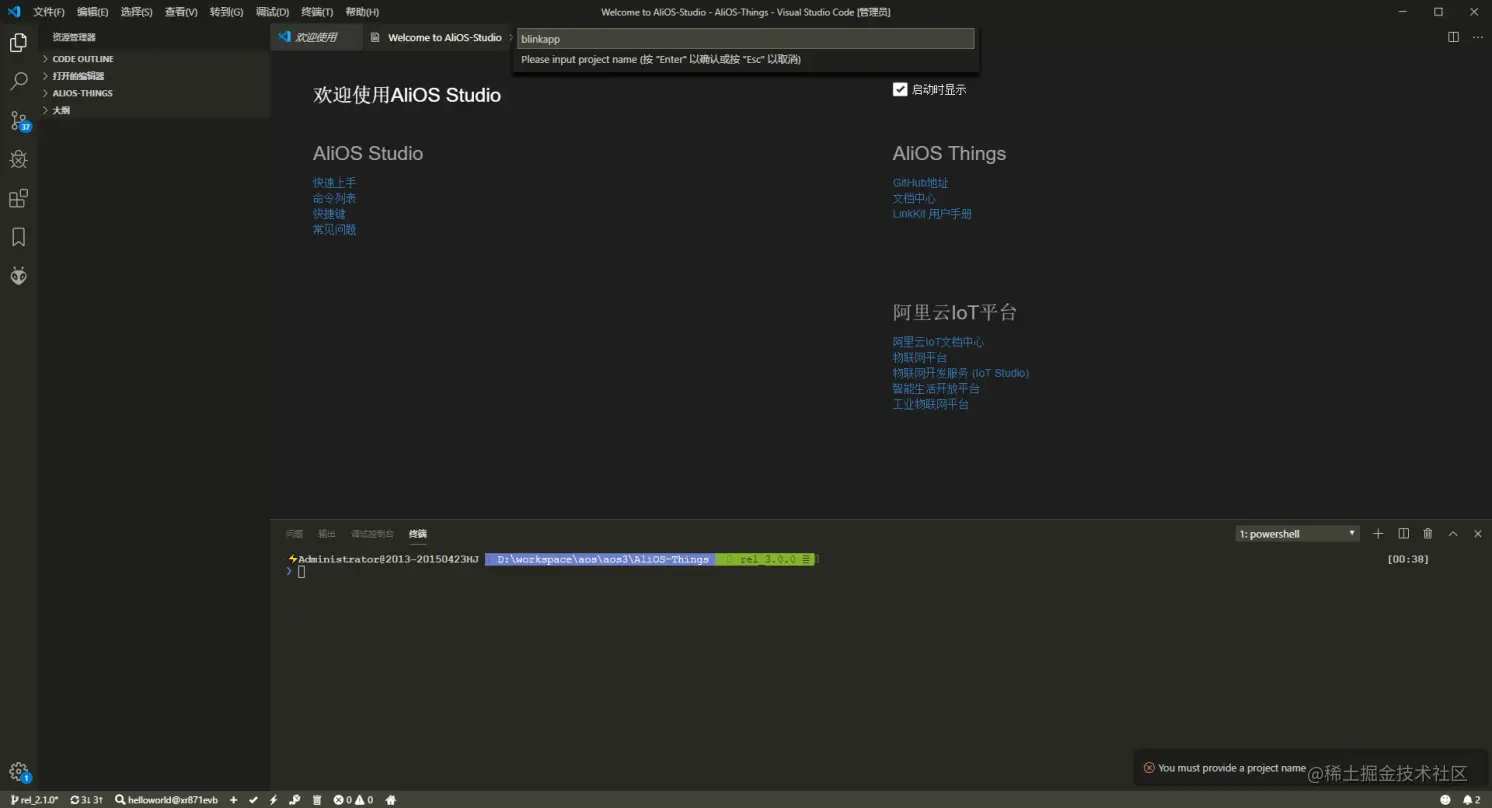
Task: Open the 快速上手 link
Action: 334,183
